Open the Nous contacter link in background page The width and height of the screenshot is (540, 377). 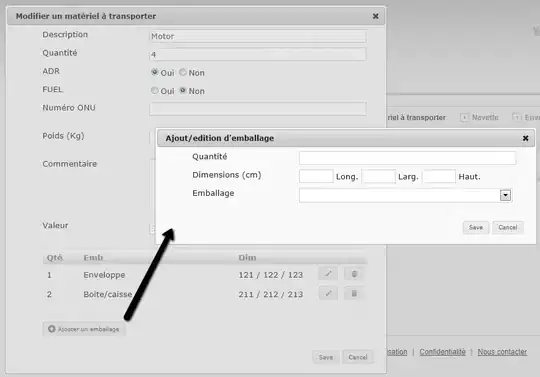pyautogui.click(x=502, y=352)
